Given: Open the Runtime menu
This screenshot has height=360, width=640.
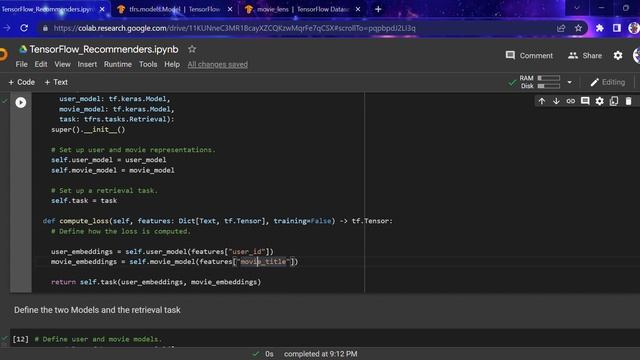Looking at the screenshot, I should pyautogui.click(x=118, y=64).
